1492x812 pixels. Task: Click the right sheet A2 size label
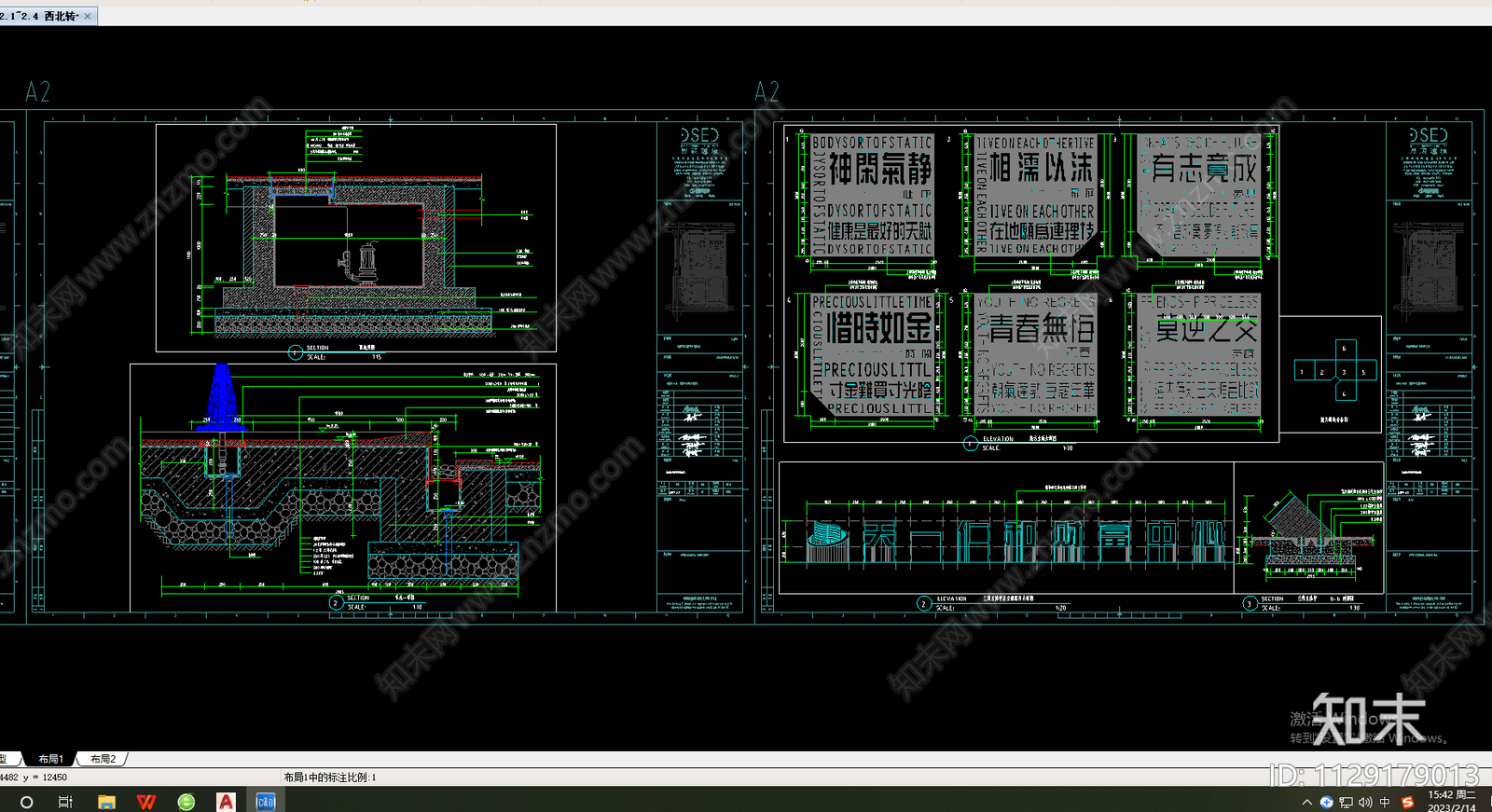tap(767, 91)
